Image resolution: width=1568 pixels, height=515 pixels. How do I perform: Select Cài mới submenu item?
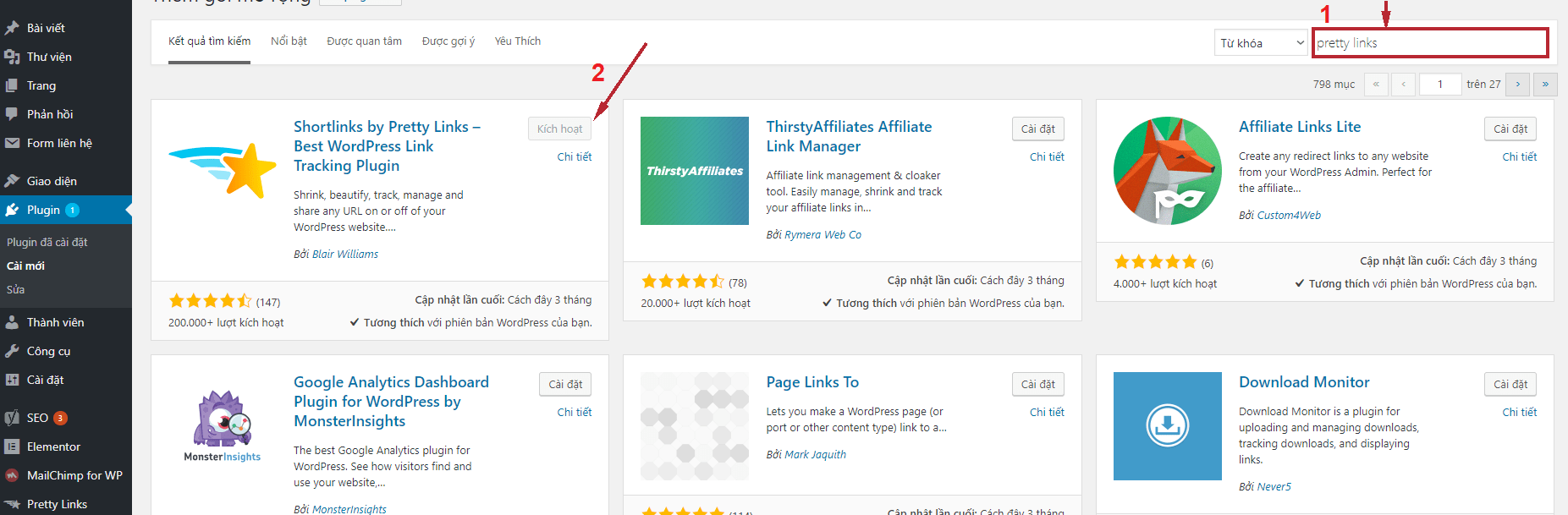tap(25, 266)
